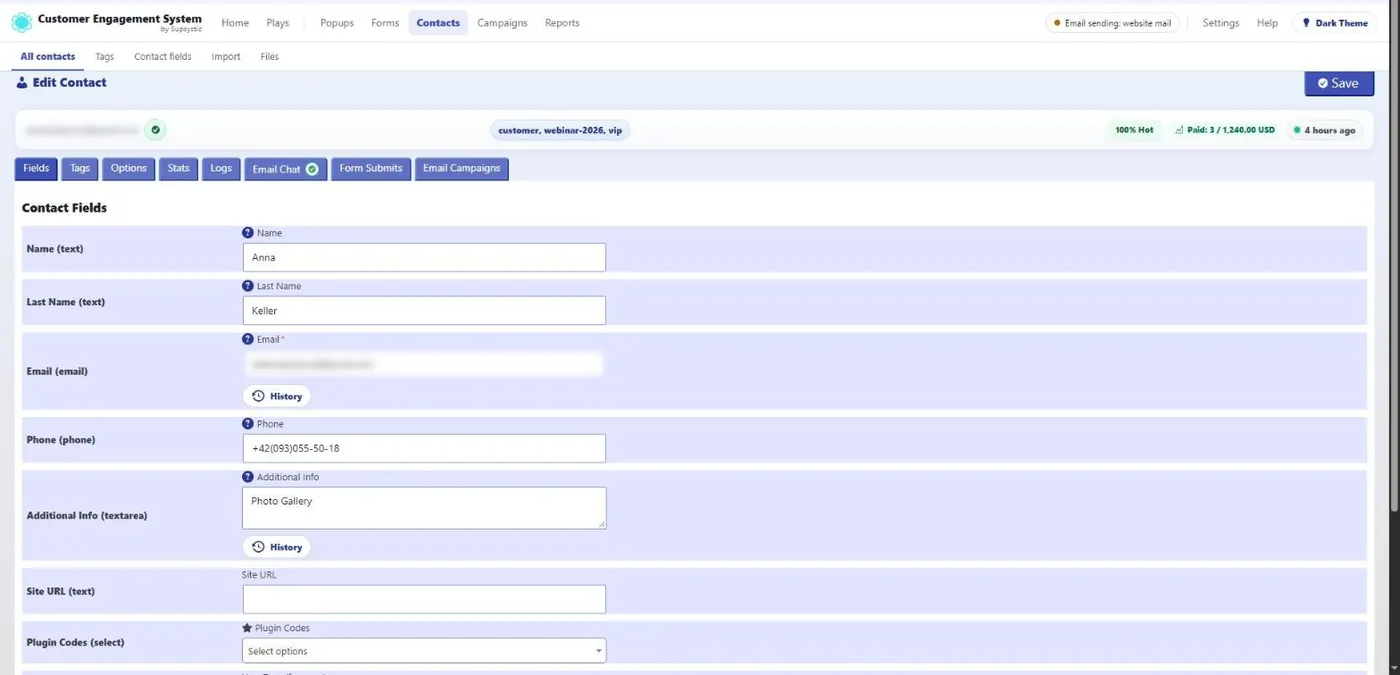Click the Edit Contact person icon

(x=22, y=83)
